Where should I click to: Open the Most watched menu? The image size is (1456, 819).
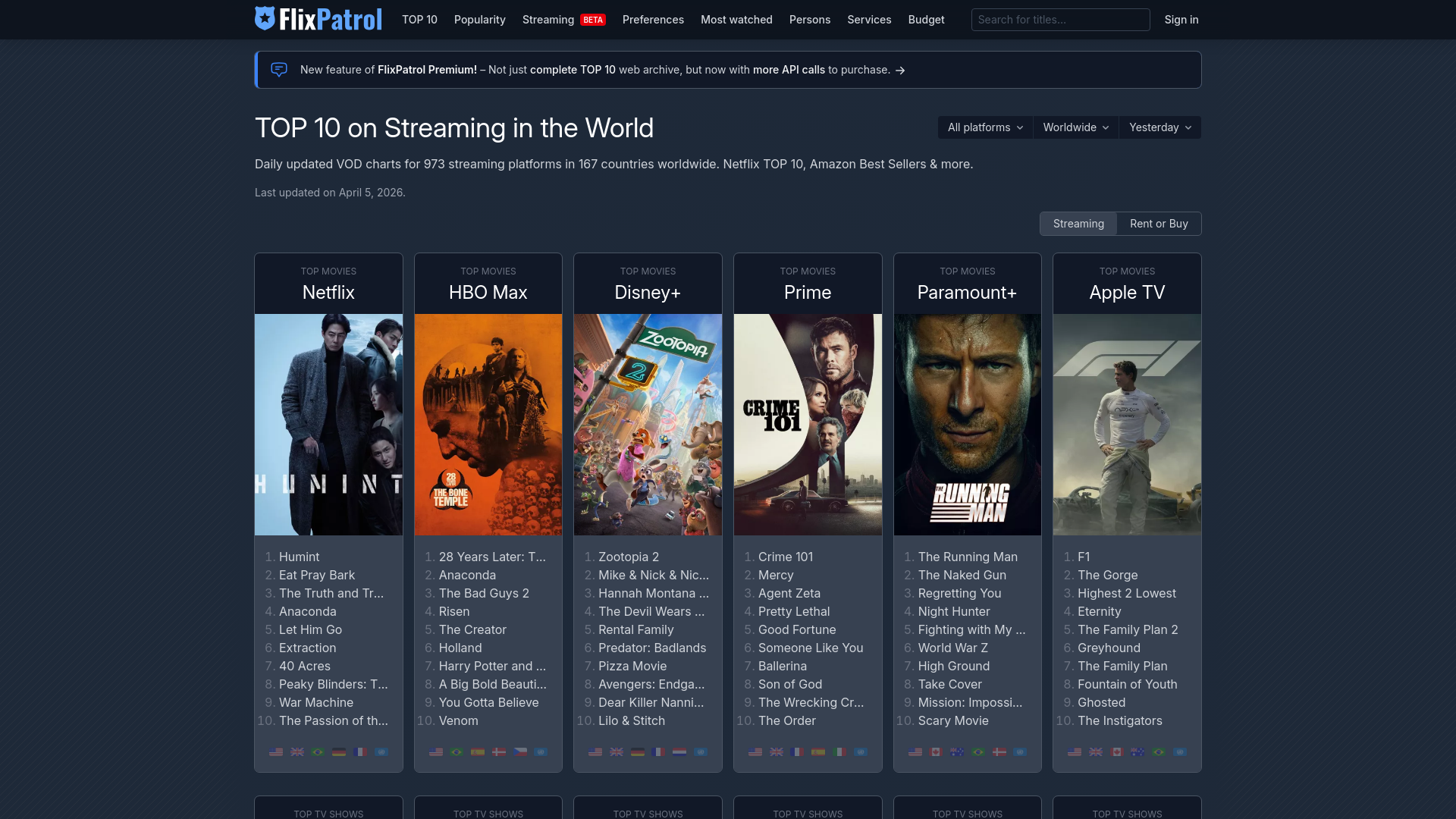click(x=736, y=20)
